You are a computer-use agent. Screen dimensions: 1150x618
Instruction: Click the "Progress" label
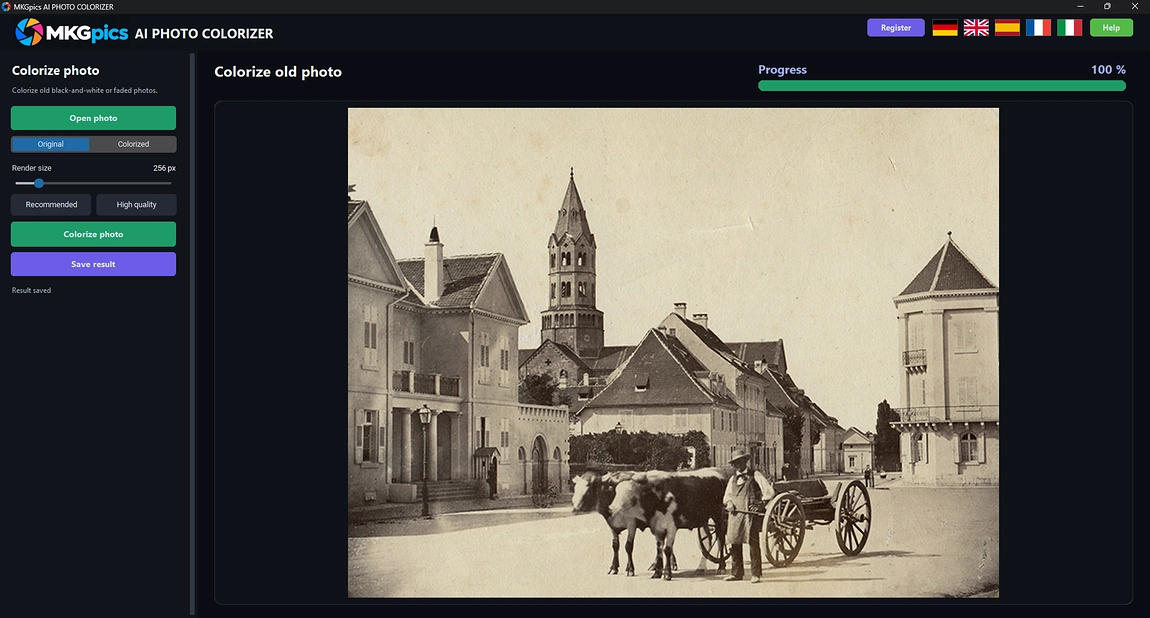(x=783, y=70)
